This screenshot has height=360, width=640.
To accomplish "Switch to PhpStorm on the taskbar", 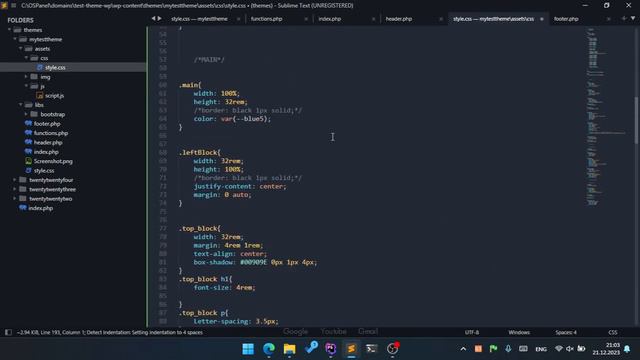I will pos(331,349).
